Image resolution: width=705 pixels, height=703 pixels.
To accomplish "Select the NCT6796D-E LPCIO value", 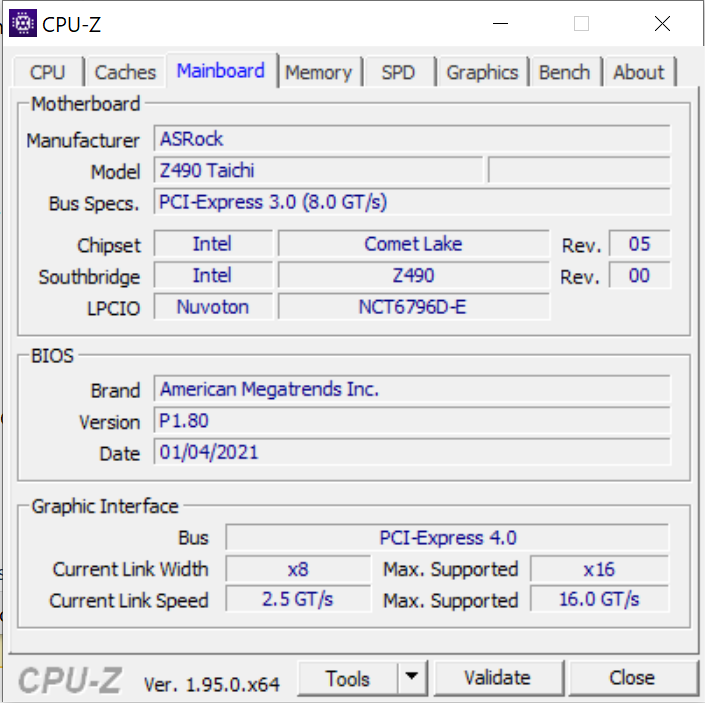I will (414, 307).
